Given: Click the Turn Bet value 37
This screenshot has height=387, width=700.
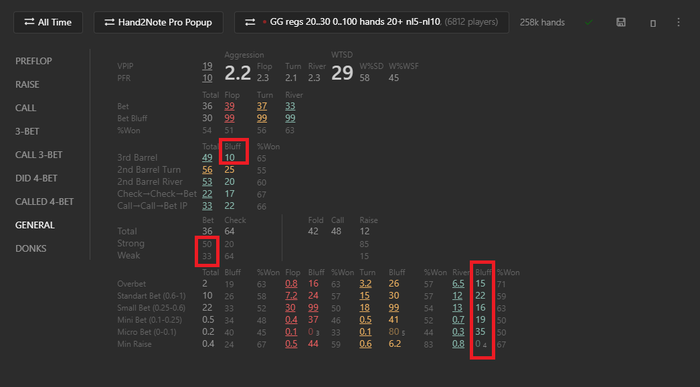Looking at the screenshot, I should click(262, 106).
